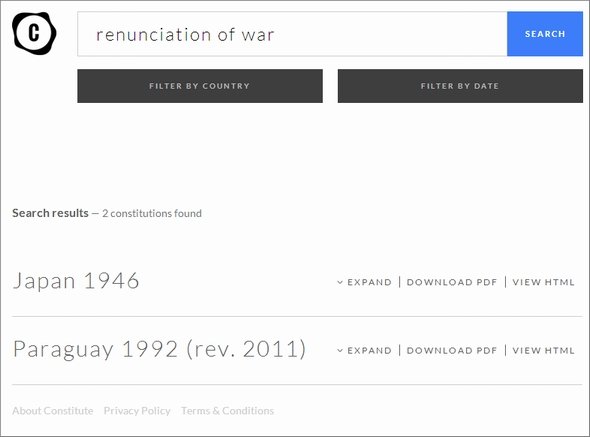View the Japan 1946 HTML
Image resolution: width=590 pixels, height=437 pixels.
pos(543,282)
